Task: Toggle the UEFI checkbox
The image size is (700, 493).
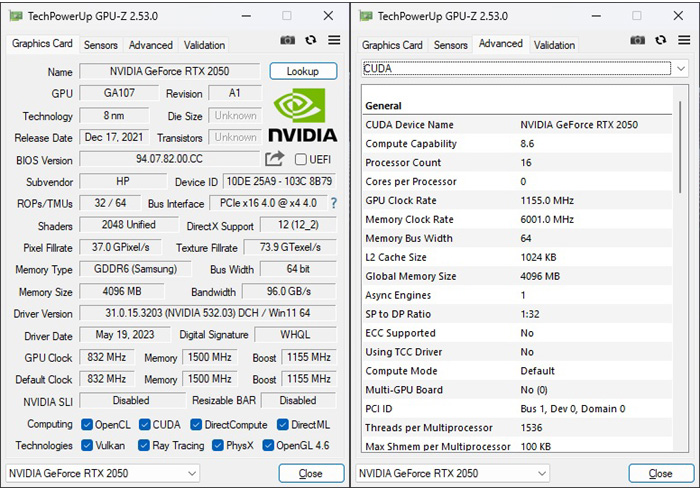Action: coord(301,159)
